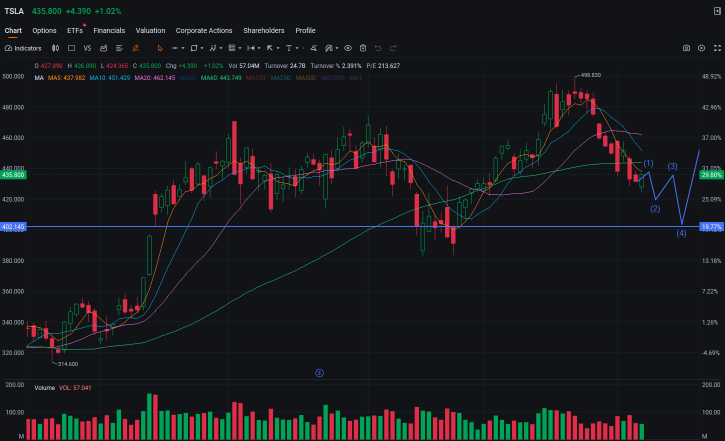The width and height of the screenshot is (725, 441).
Task: Click the 19.77% label on right axis
Action: [711, 227]
